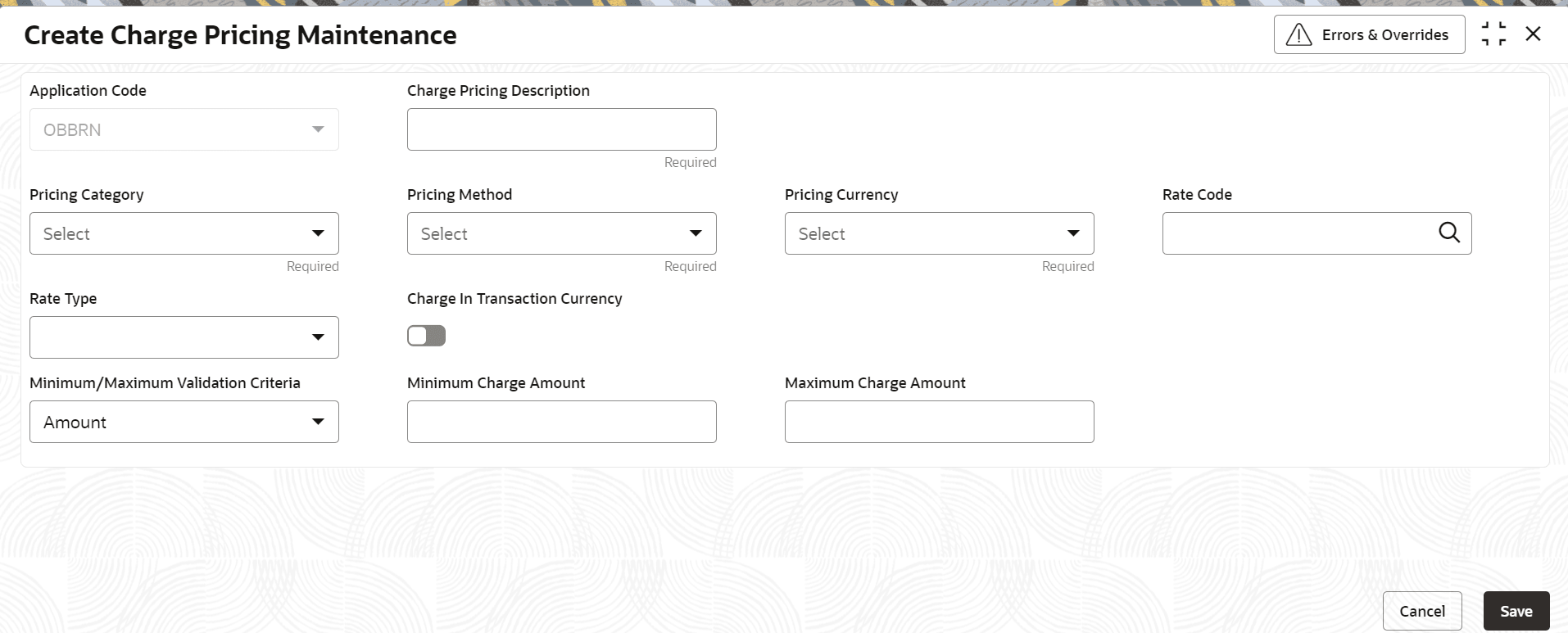Click the Charge In Transaction Currency label

point(514,299)
